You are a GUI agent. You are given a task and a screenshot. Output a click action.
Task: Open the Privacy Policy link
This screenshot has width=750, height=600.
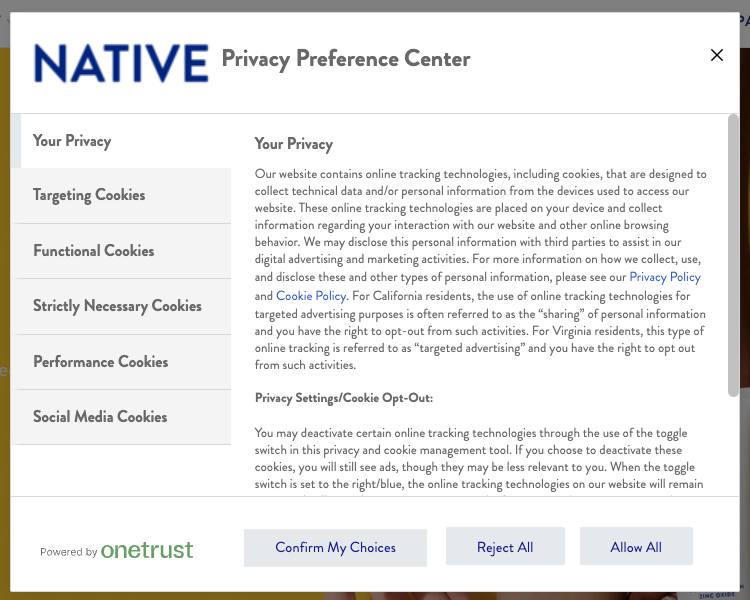tap(665, 277)
